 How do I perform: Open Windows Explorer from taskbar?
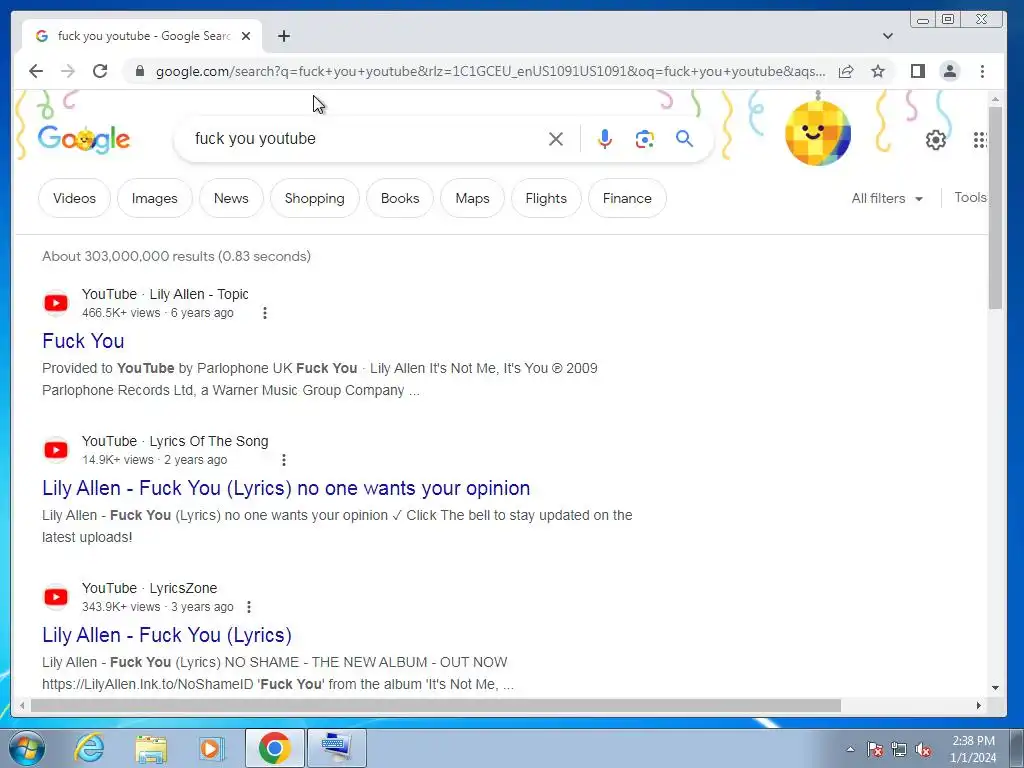(x=151, y=748)
